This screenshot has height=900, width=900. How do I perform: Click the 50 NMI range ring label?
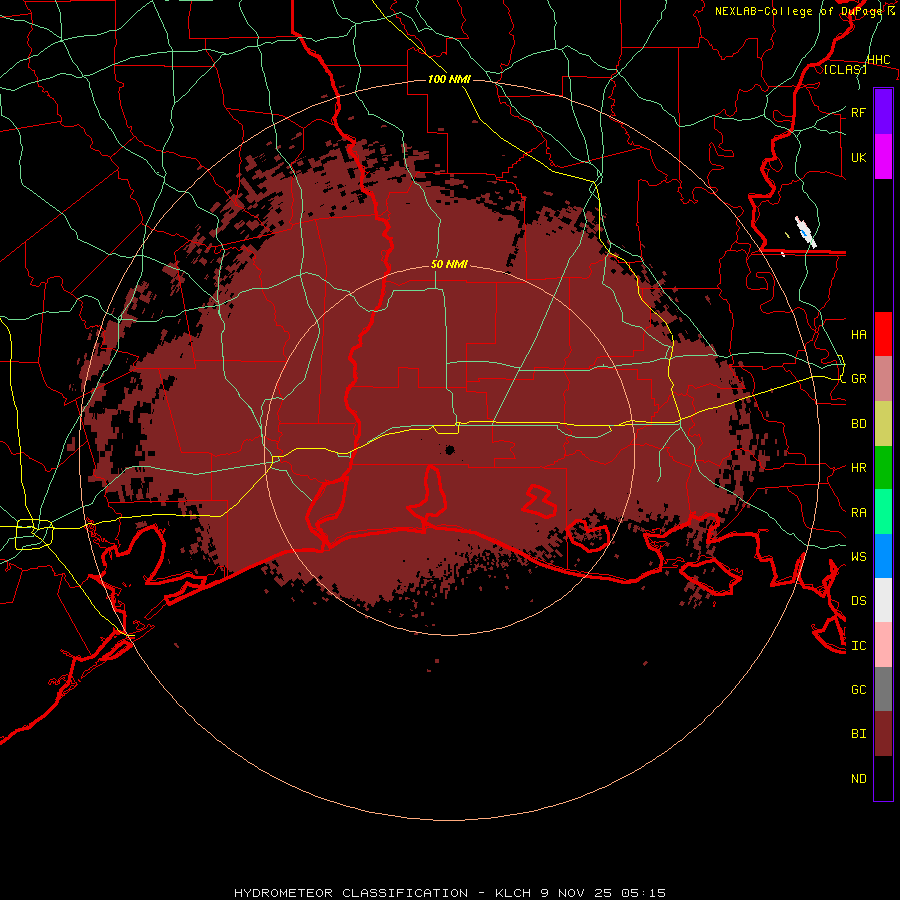point(449,264)
